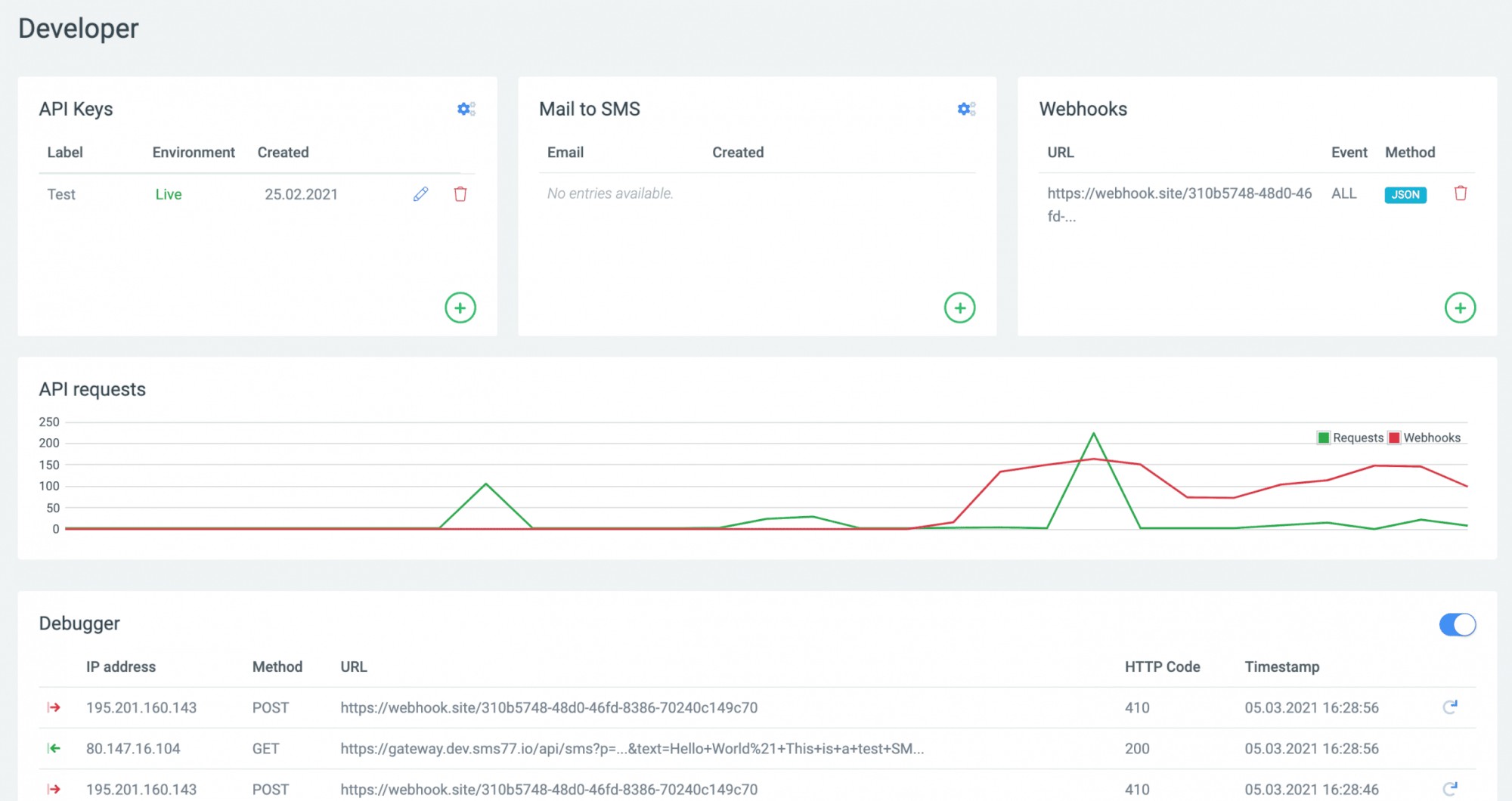Resend the 16:28:56 POST webhook request

click(x=1449, y=707)
